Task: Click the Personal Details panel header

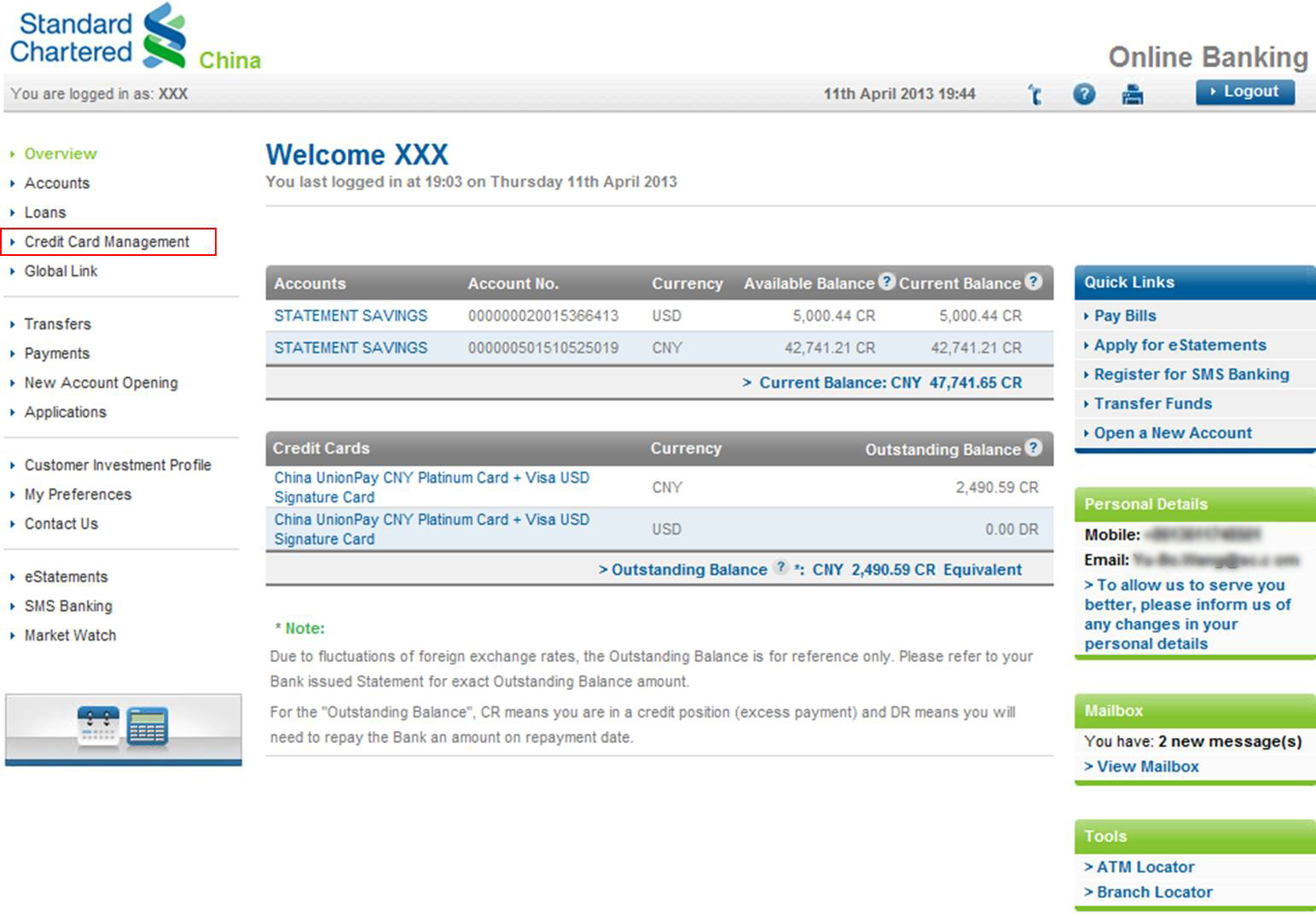Action: pos(1194,504)
